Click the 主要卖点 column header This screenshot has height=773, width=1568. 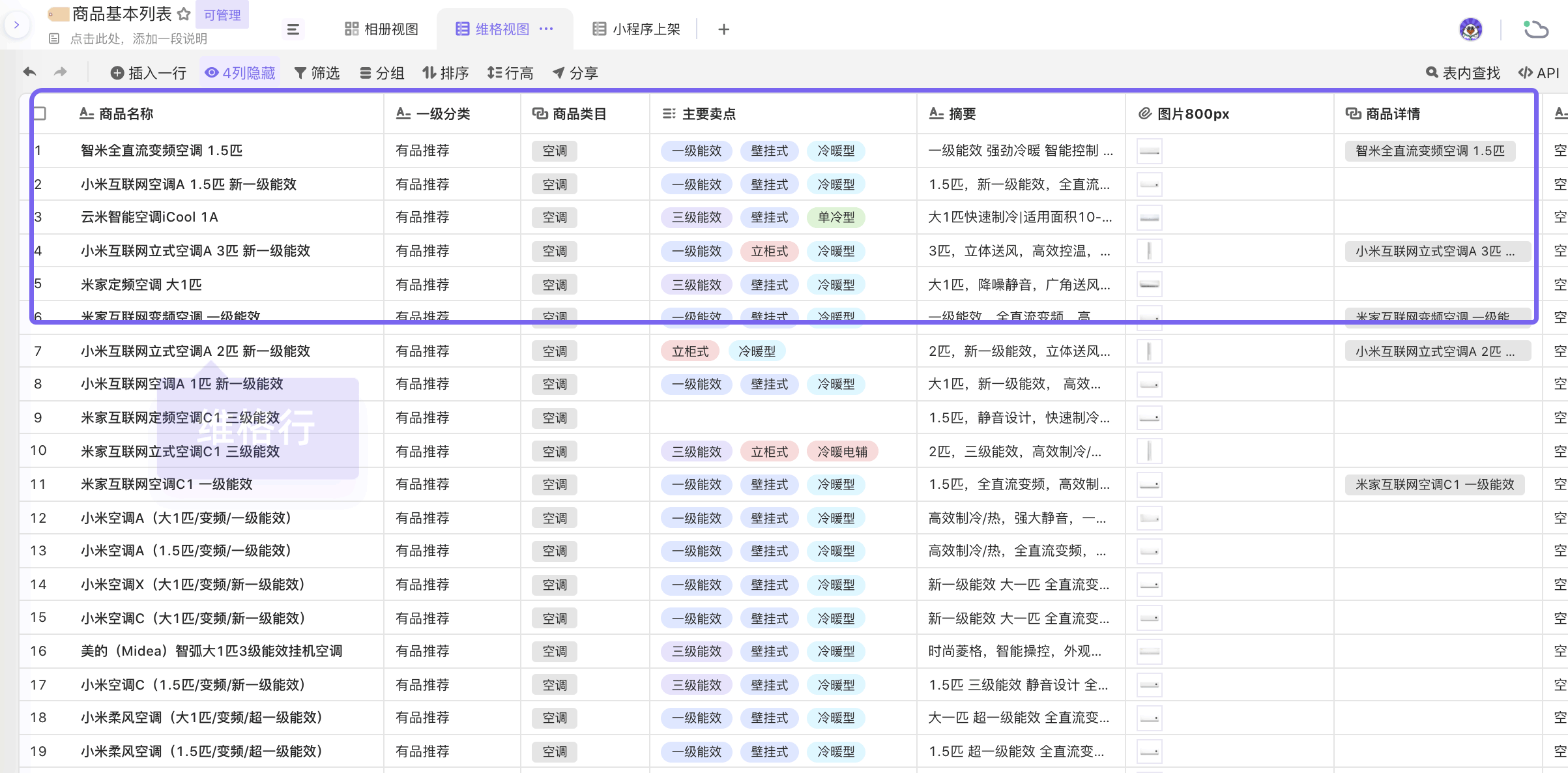[x=783, y=114]
